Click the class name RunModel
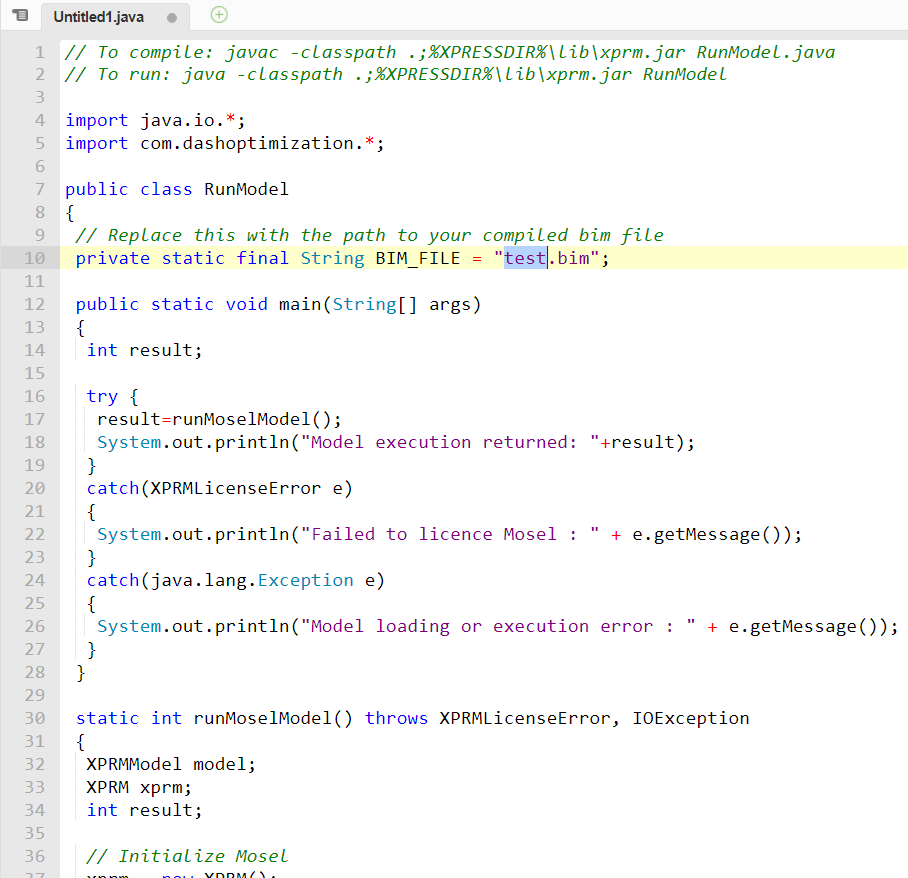Screen dimensions: 908x878 [246, 188]
